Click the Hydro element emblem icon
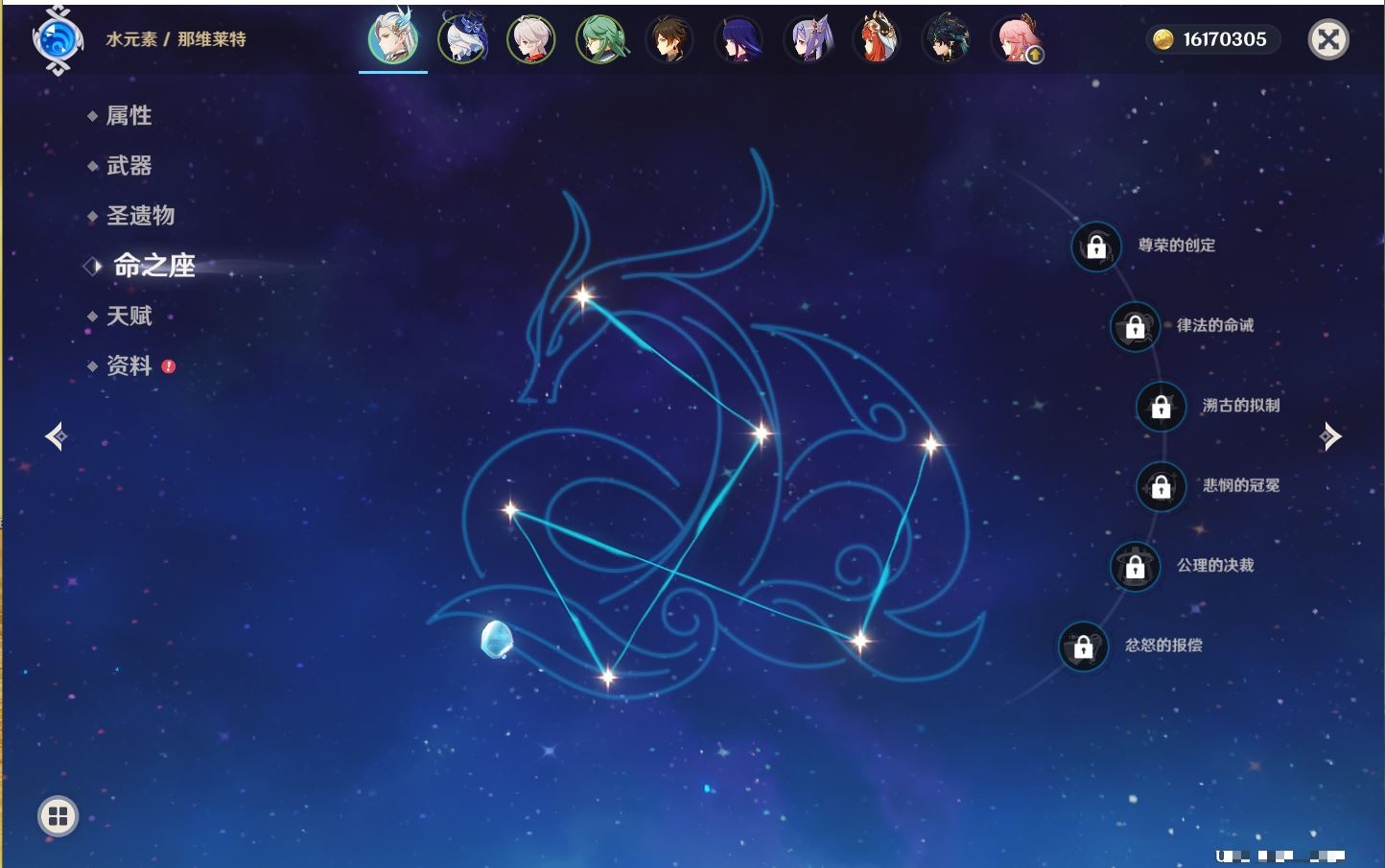This screenshot has width=1385, height=868. (x=58, y=40)
